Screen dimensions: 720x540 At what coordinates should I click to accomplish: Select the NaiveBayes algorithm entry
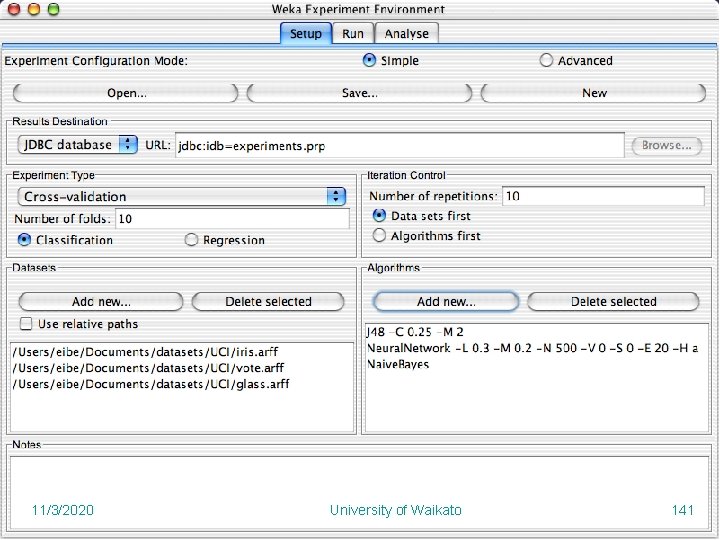(x=398, y=364)
